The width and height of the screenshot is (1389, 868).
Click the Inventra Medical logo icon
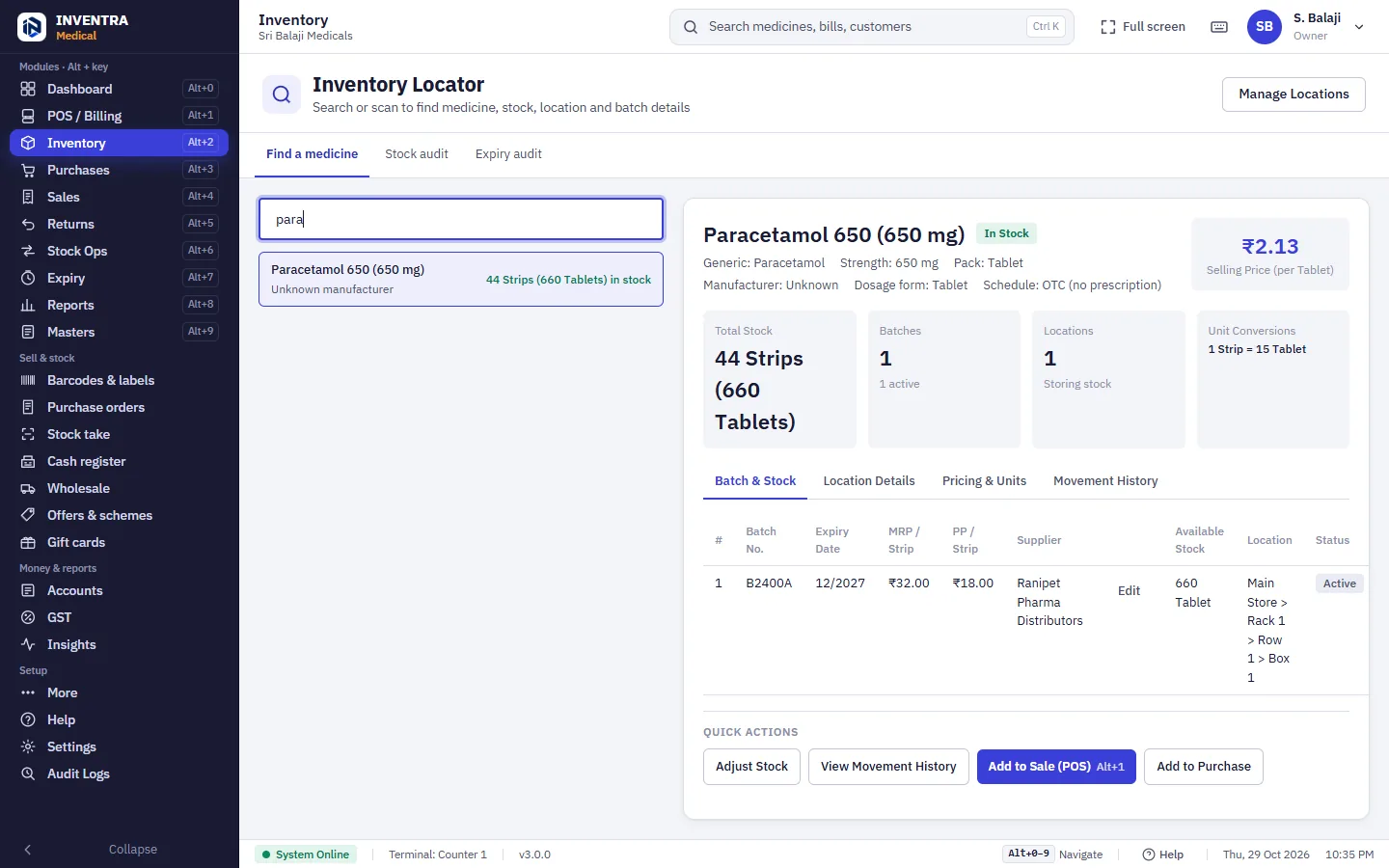[32, 27]
